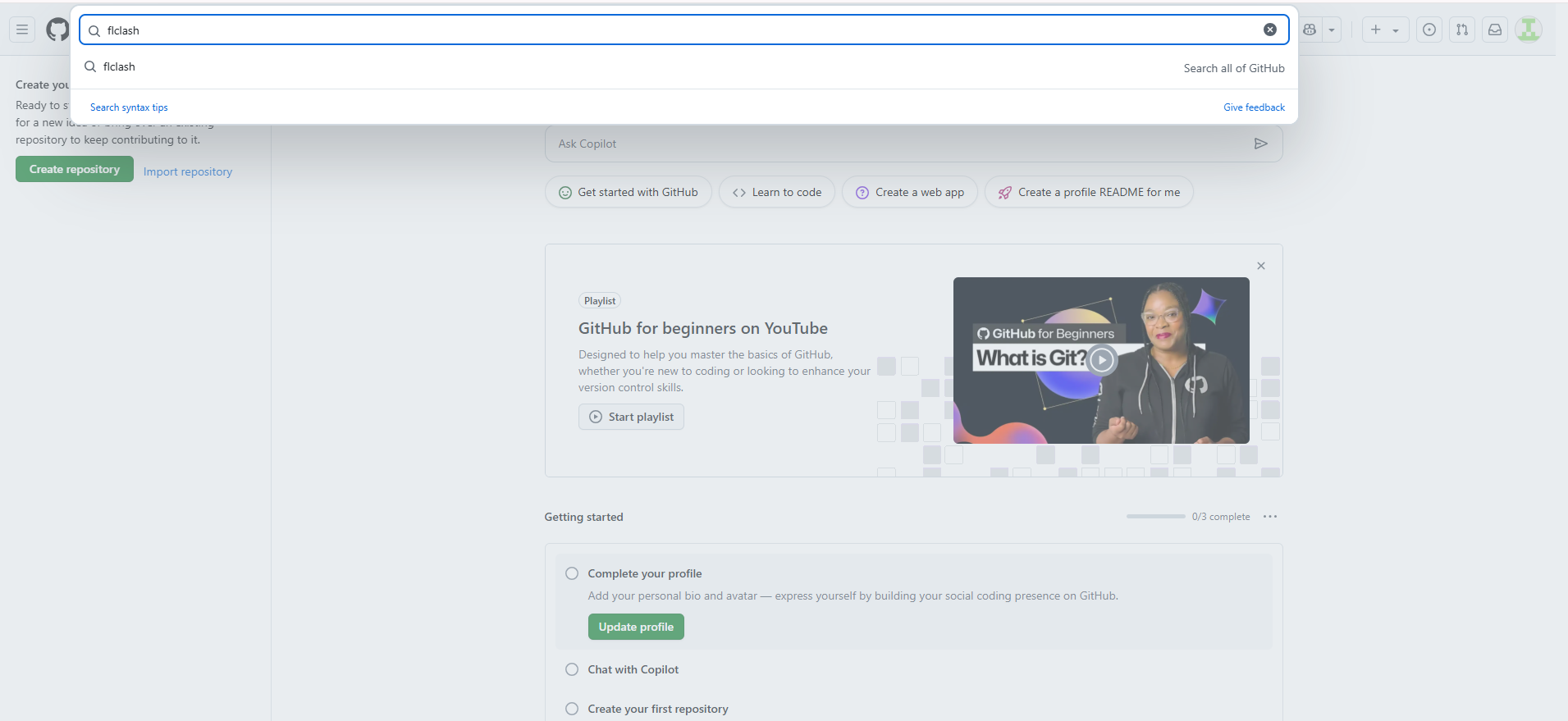Open the notifications inbox icon
This screenshot has height=721, width=1568.
click(x=1495, y=30)
